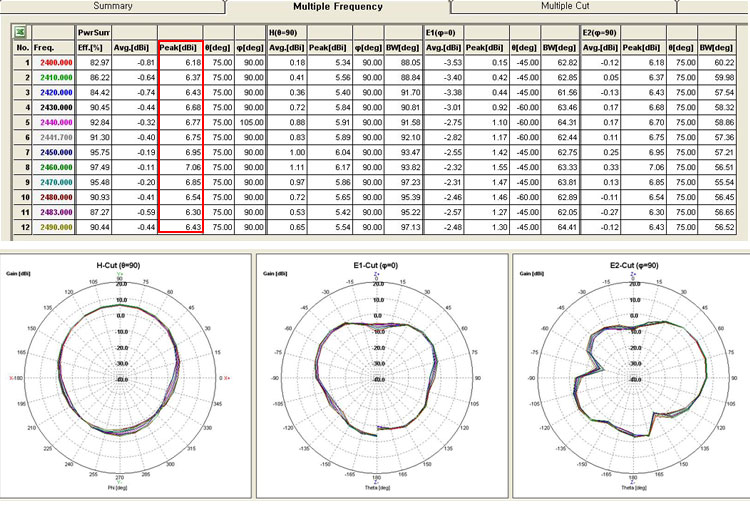
Task: Select frequency 2400.000 in row 1
Action: 53,63
